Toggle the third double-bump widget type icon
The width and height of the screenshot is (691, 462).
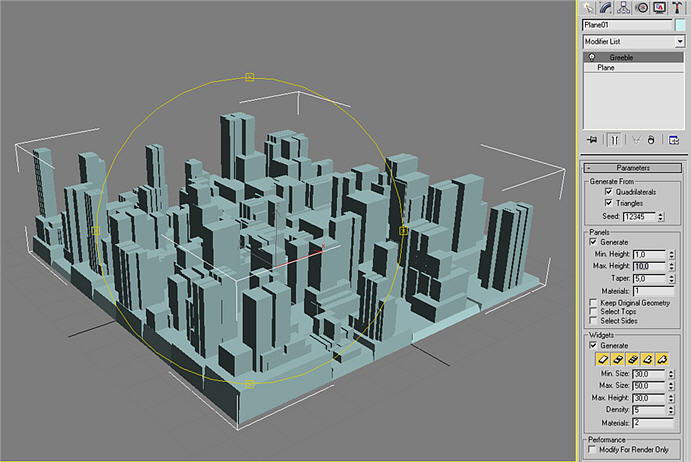pos(632,359)
